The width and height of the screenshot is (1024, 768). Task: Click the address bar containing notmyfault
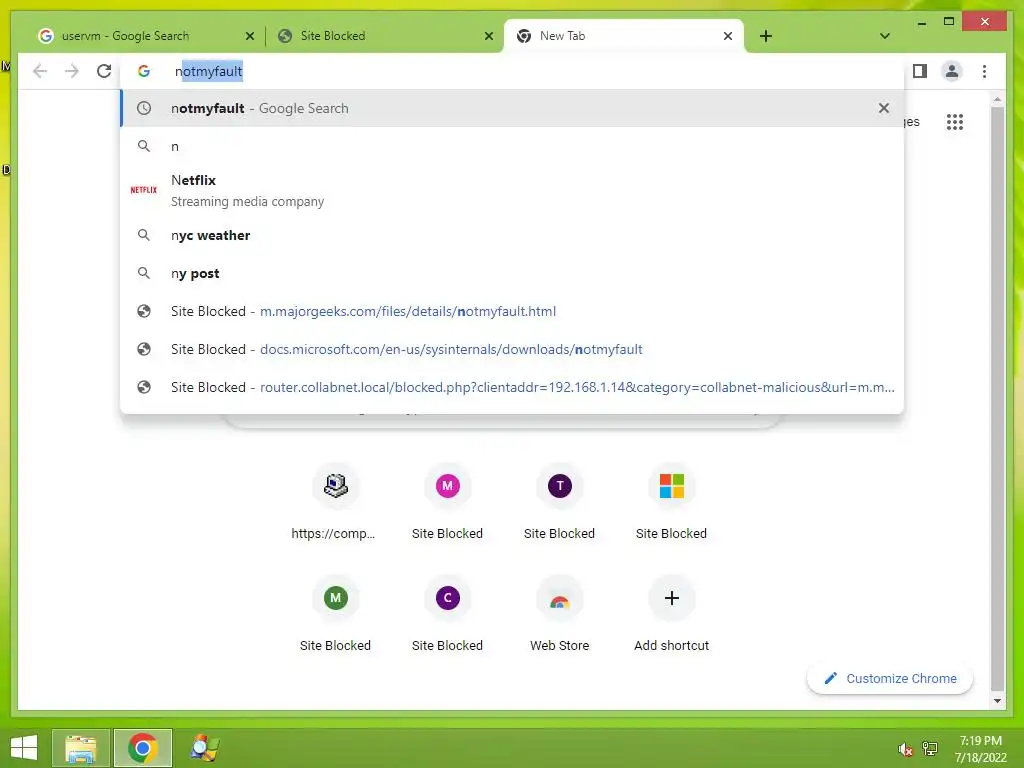coord(512,71)
